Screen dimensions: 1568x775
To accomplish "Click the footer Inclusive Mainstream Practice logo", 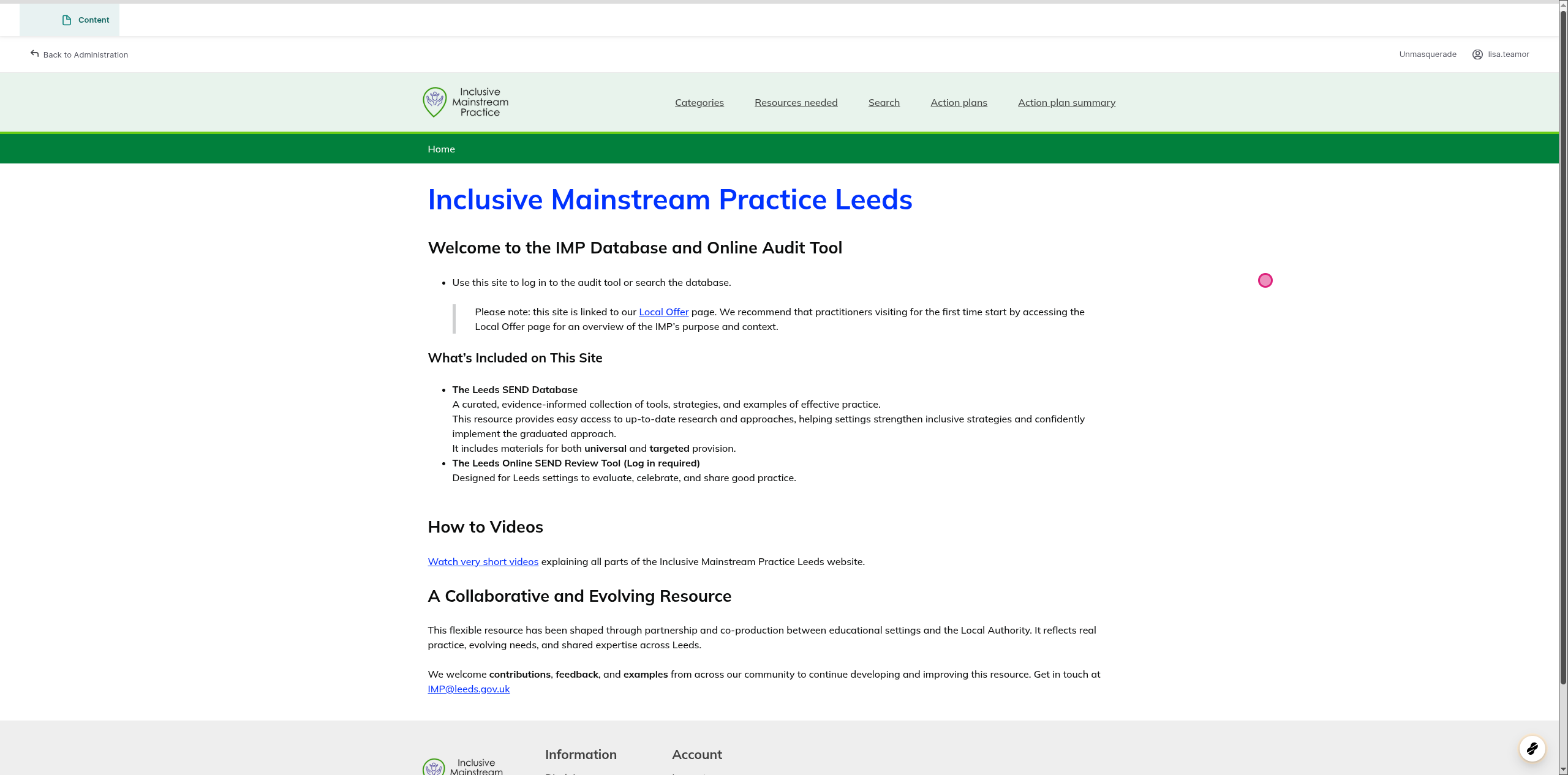I will tap(463, 766).
